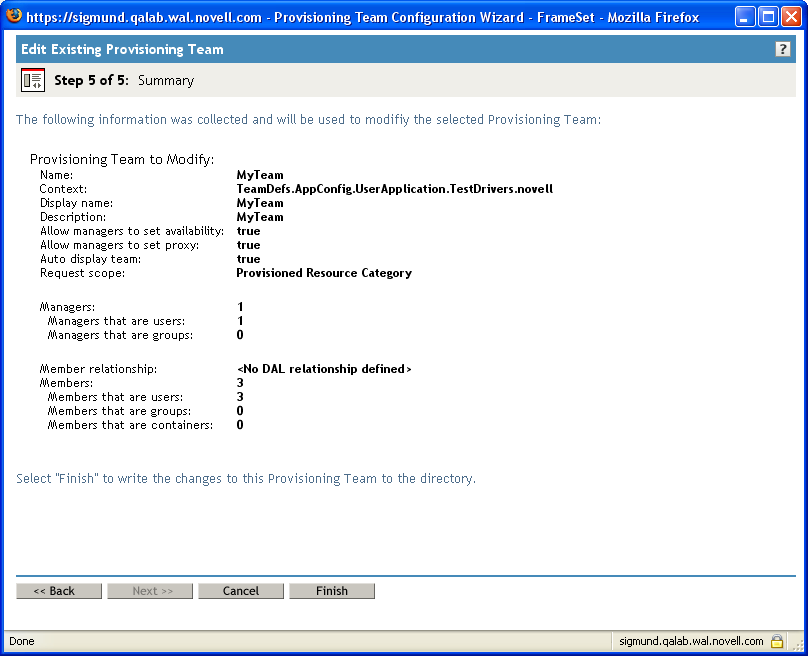This screenshot has height=656, width=808.
Task: Click 'Managers that are groups:' label
Action: click(120, 335)
